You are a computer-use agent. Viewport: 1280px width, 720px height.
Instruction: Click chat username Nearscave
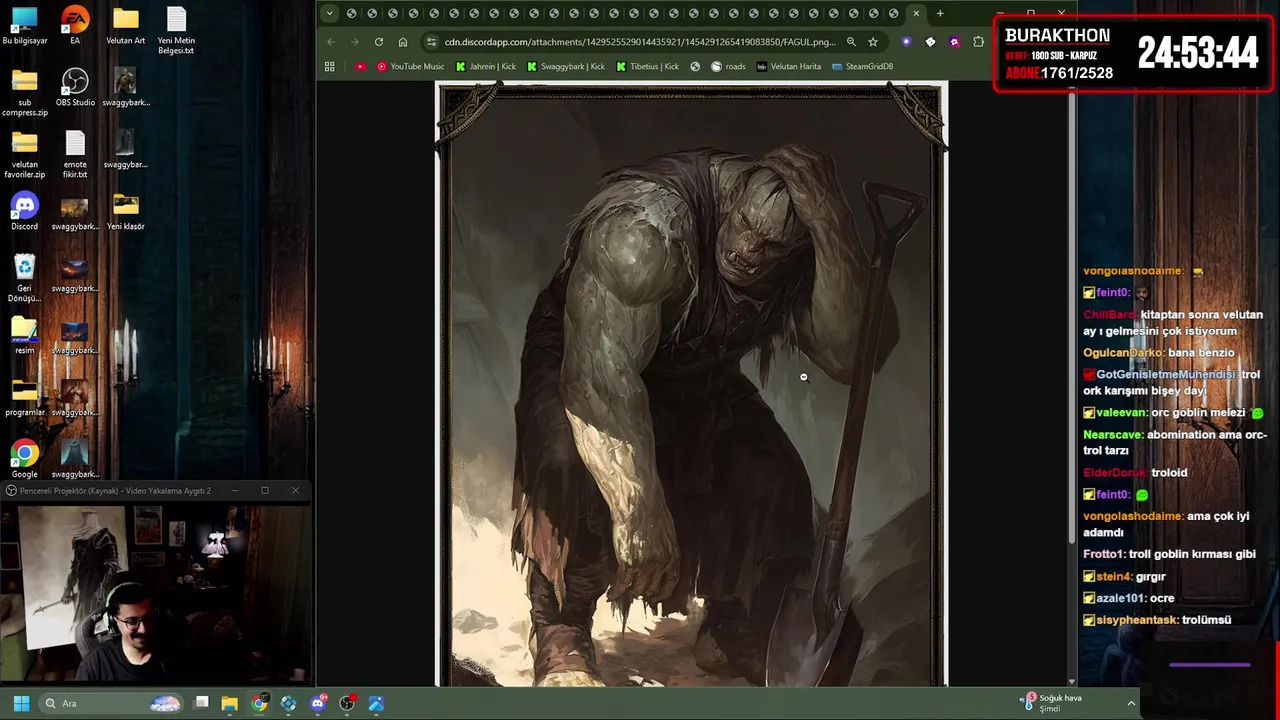1112,435
